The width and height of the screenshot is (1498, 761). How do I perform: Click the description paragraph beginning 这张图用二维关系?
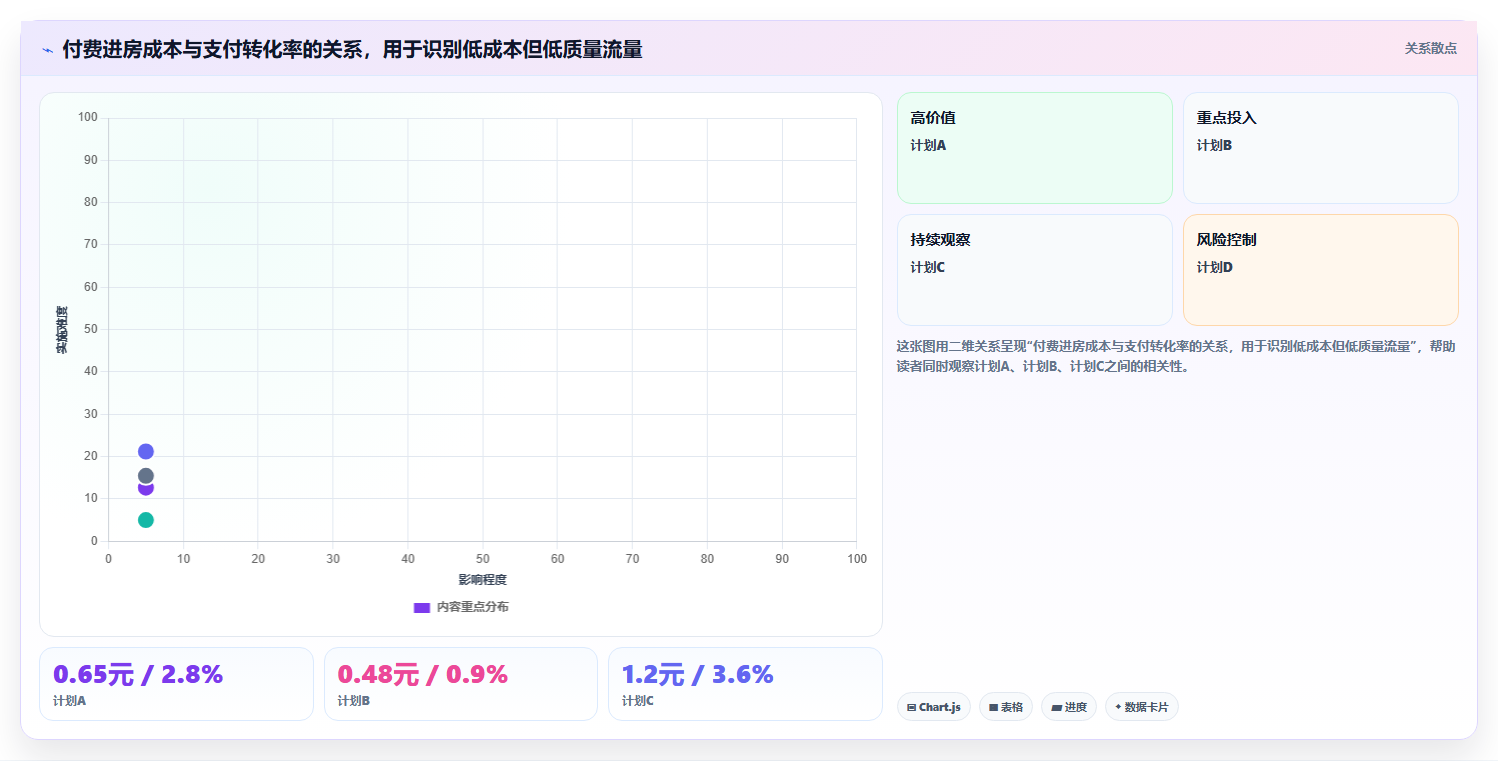(1176, 356)
